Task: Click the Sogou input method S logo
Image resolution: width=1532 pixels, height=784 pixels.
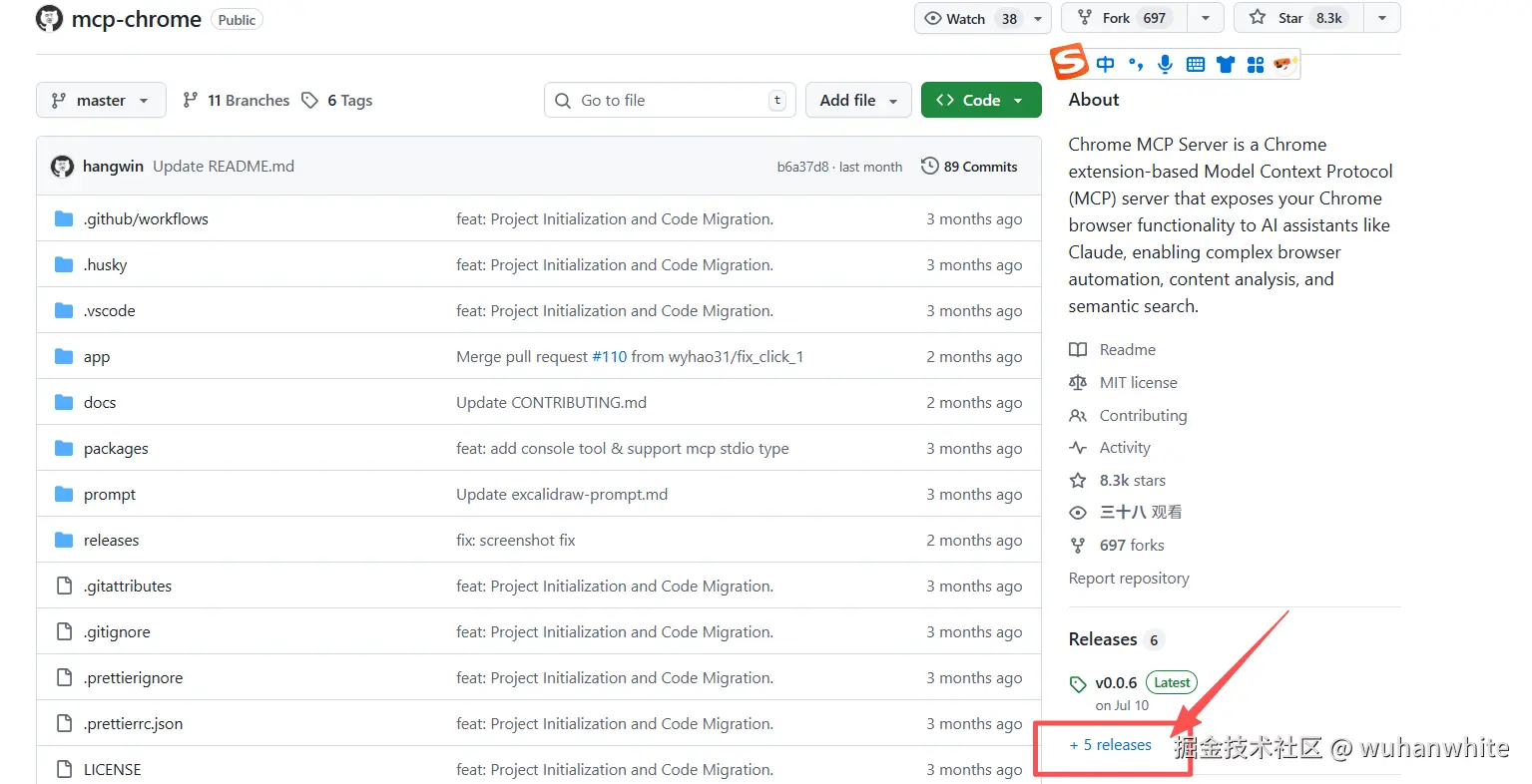Action: click(1069, 62)
